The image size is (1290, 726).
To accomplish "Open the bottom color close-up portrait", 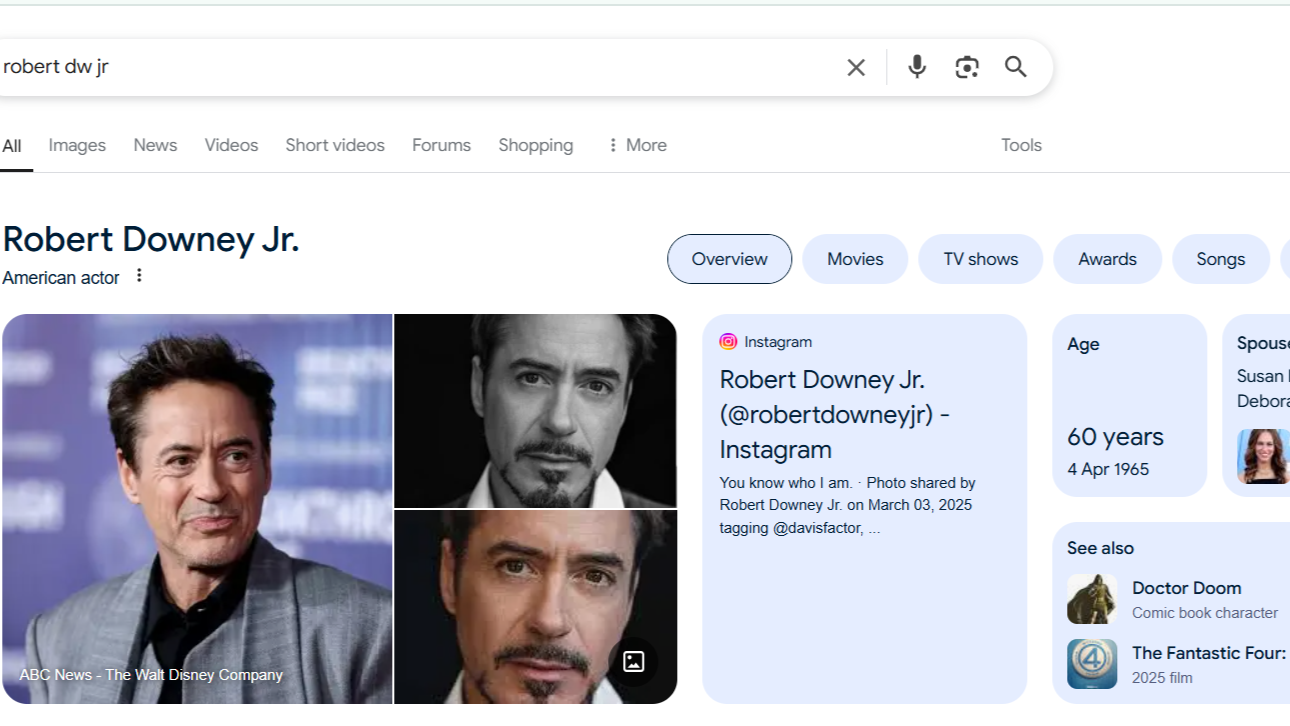I will pos(536,607).
